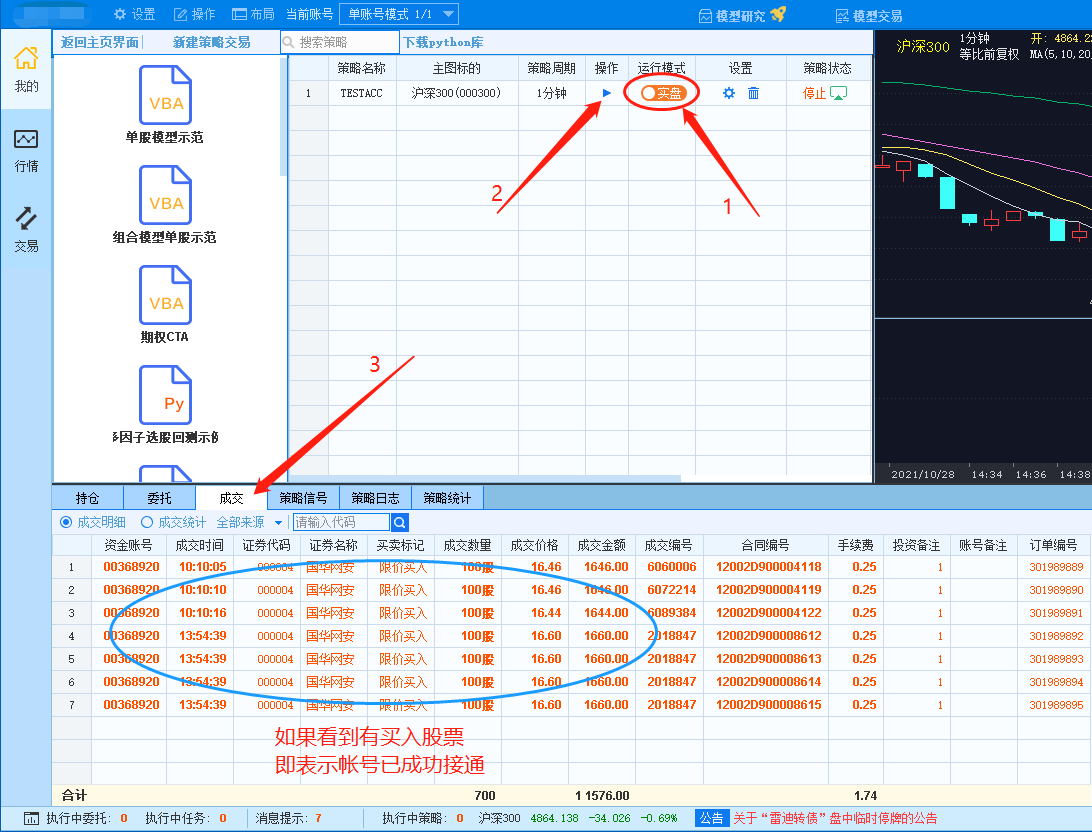Open the 行情 market chart sidebar icon

26,150
